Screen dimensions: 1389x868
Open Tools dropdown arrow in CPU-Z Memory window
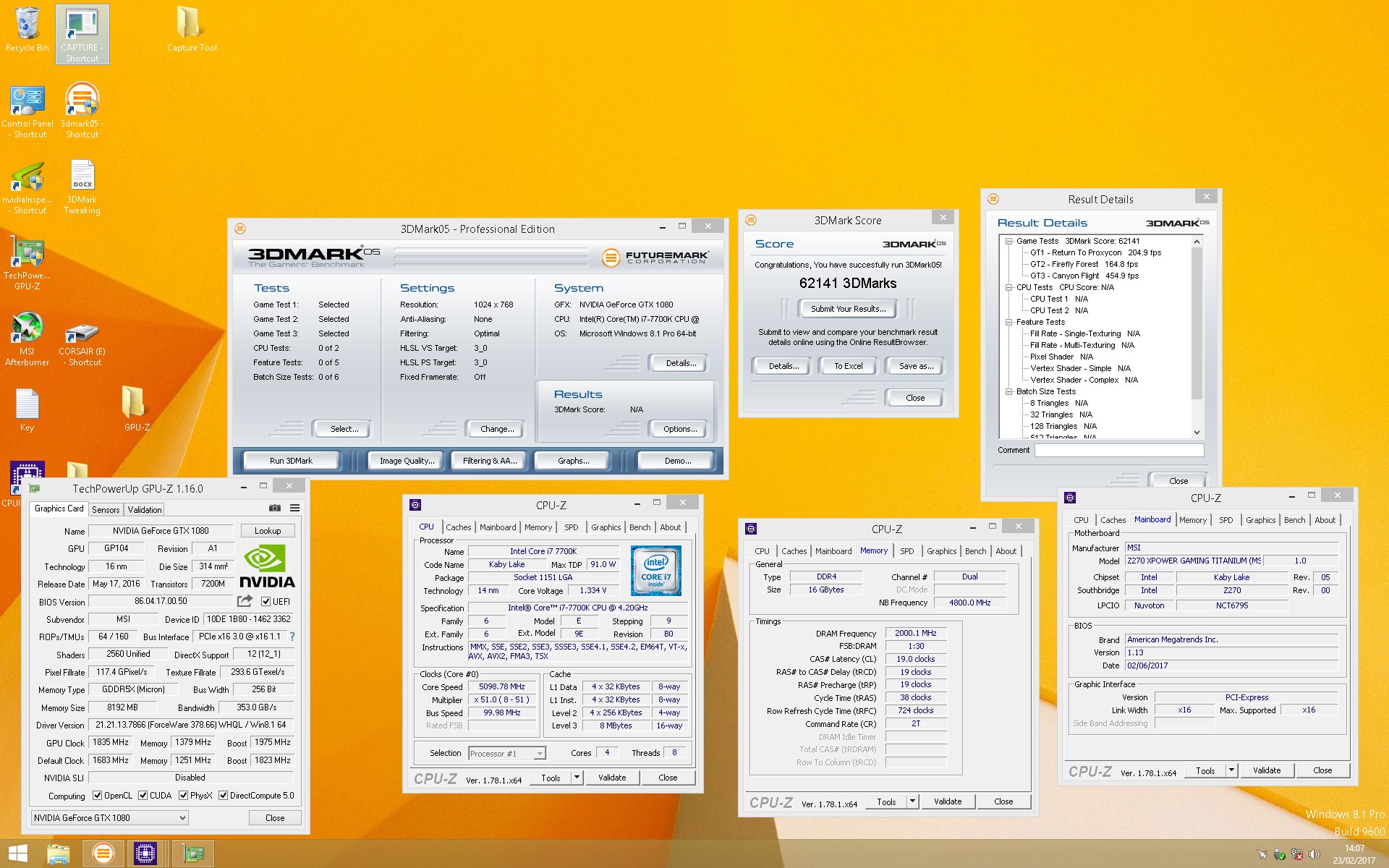click(912, 801)
